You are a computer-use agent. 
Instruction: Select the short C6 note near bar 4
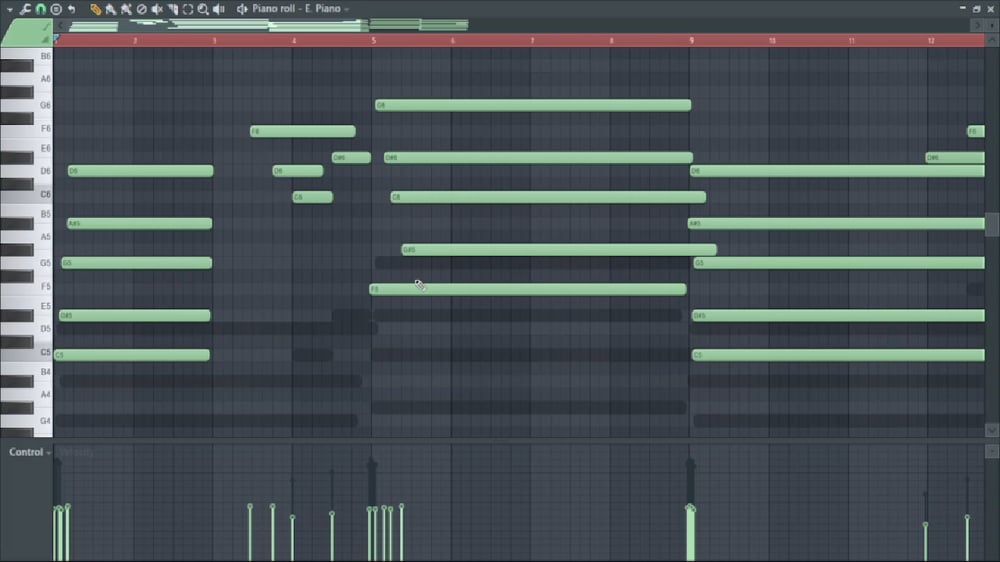pyautogui.click(x=312, y=196)
